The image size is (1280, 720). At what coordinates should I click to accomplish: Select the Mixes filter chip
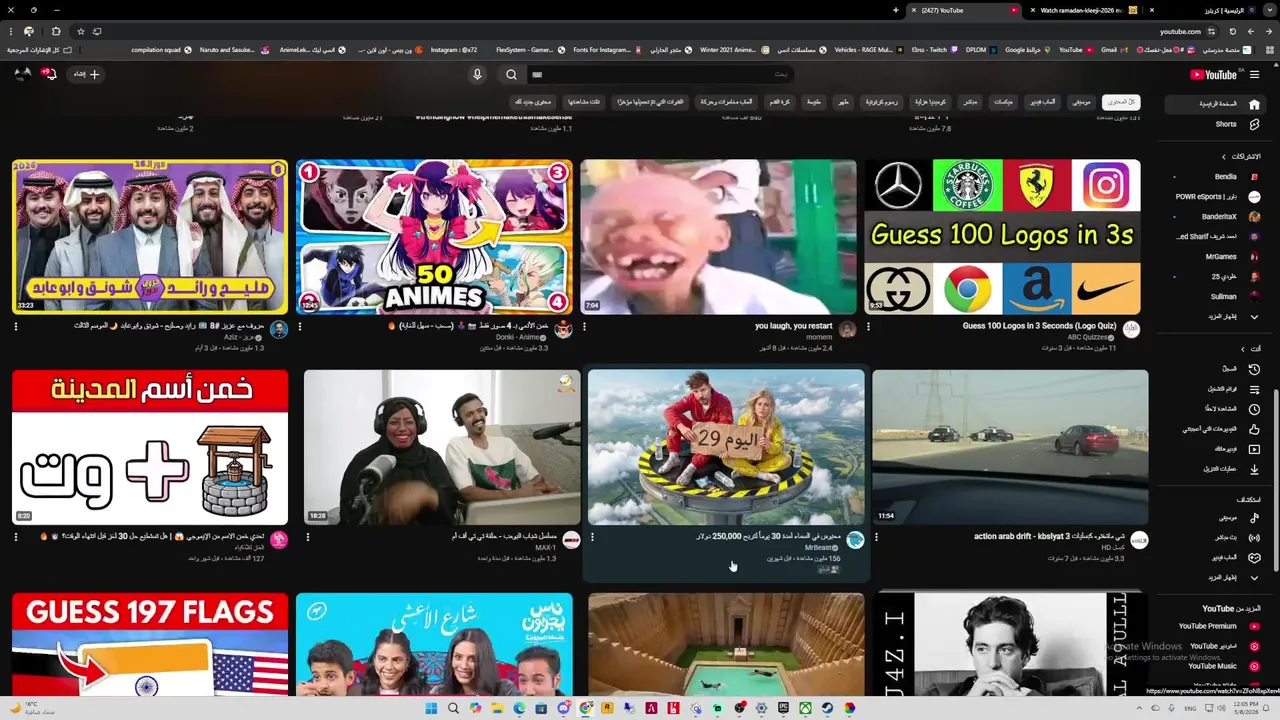(1003, 102)
